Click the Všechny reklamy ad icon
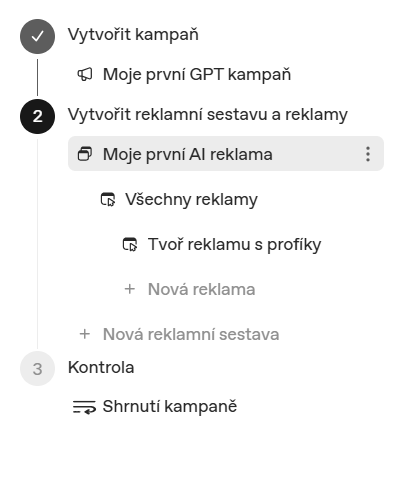 pos(108,199)
